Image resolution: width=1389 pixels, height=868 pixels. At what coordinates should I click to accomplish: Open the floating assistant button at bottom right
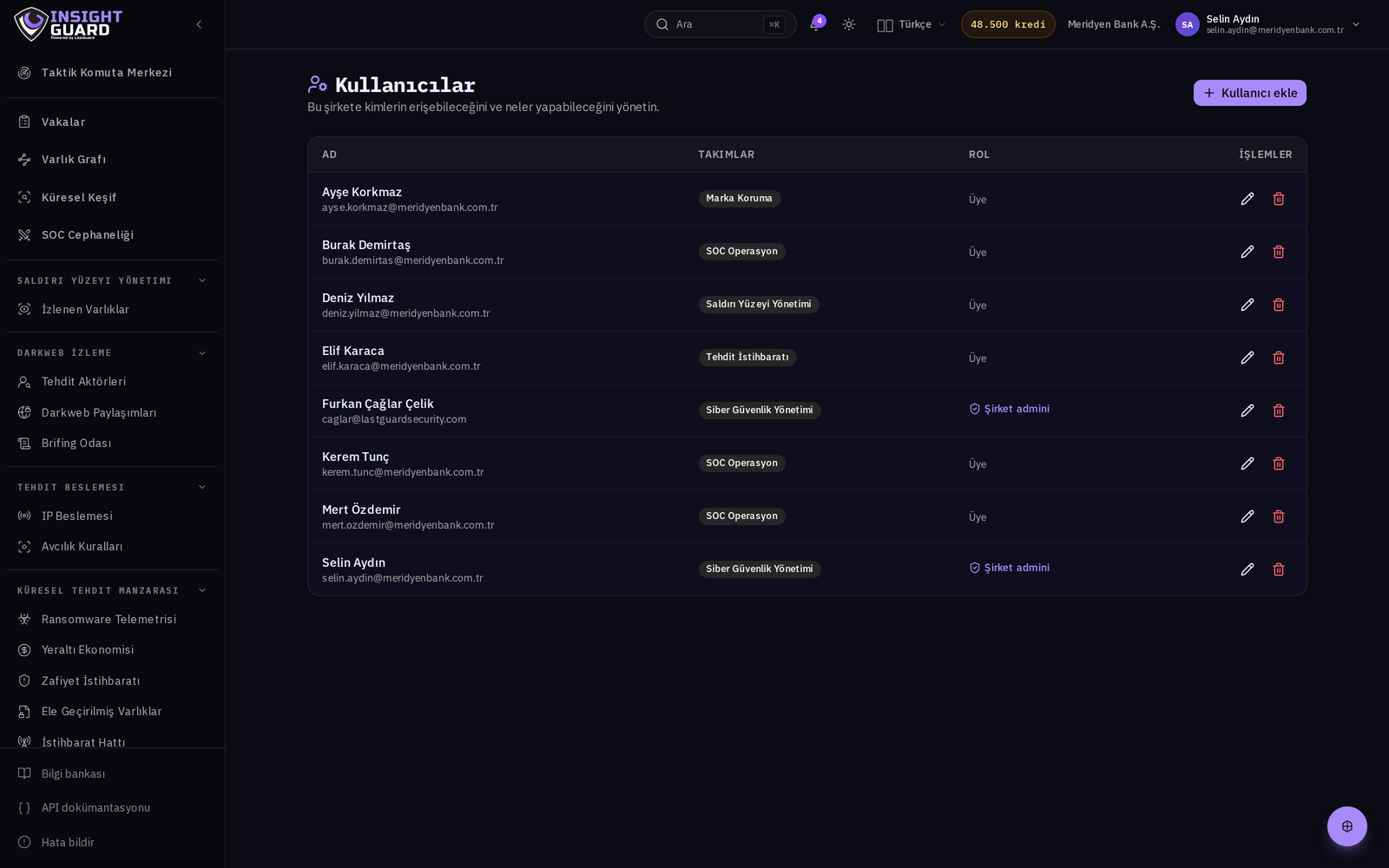click(1346, 826)
